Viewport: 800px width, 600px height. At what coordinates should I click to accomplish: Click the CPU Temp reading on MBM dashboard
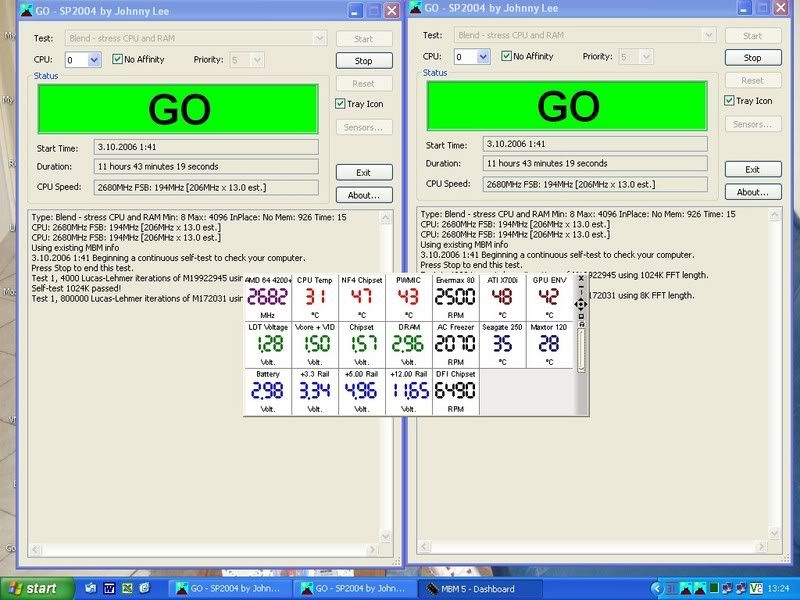[x=315, y=297]
